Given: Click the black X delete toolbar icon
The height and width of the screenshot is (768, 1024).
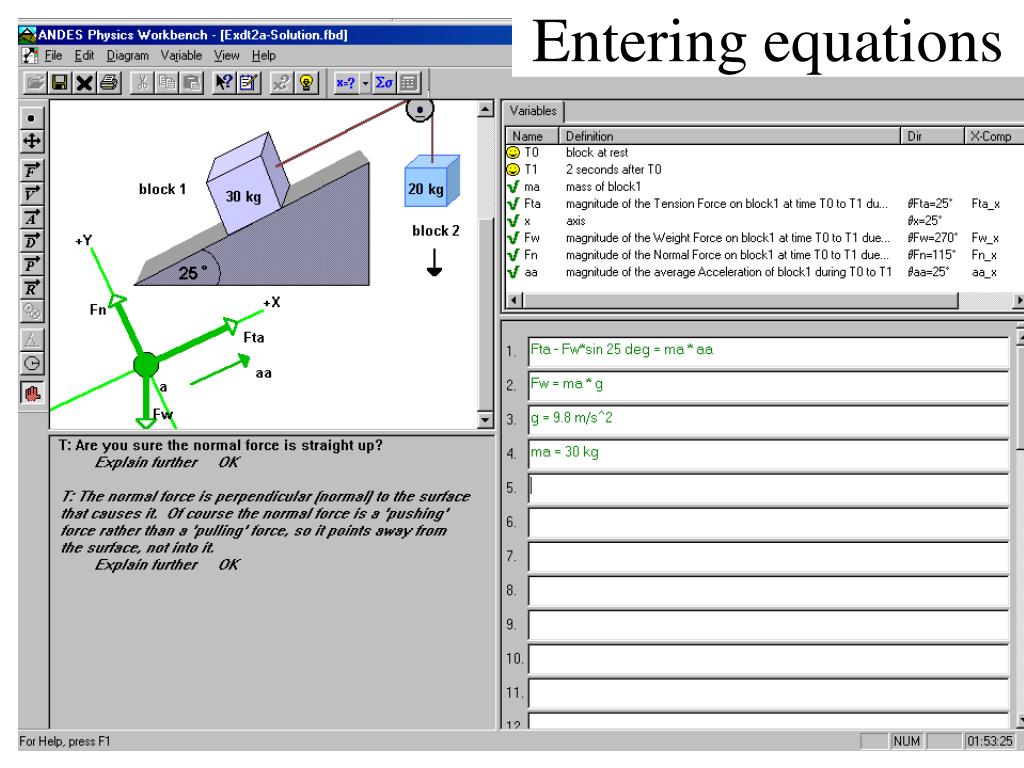Looking at the screenshot, I should point(84,83).
